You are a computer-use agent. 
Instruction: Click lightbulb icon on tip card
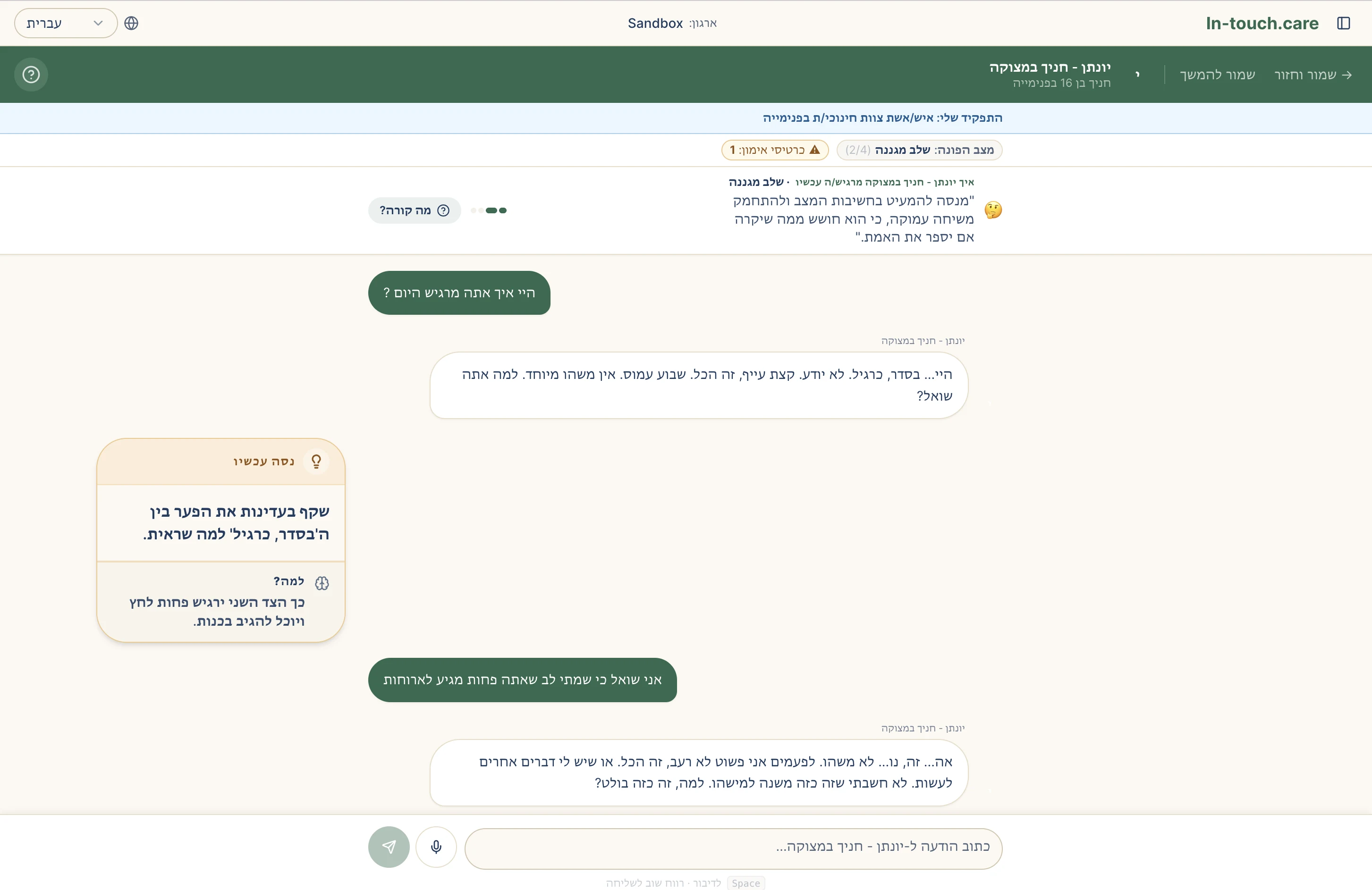click(316, 462)
